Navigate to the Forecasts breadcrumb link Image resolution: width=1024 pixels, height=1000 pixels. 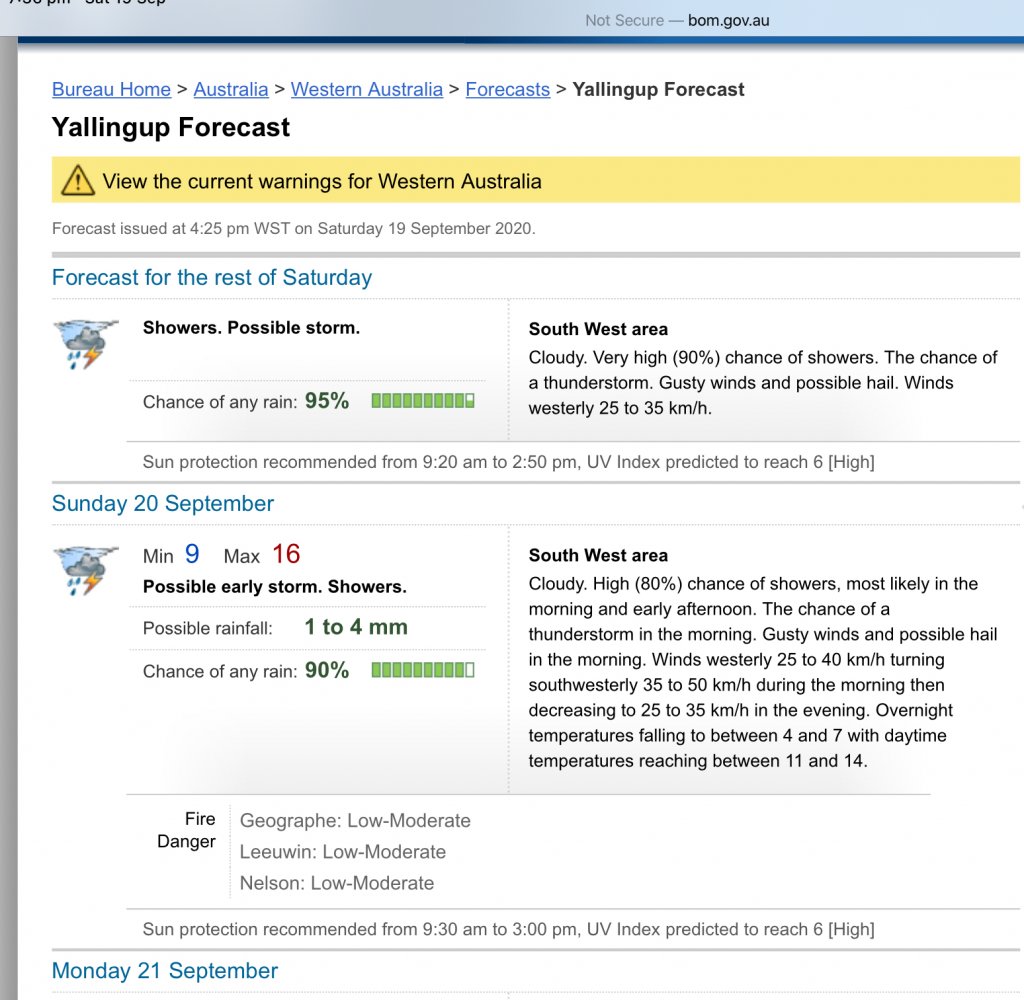click(x=507, y=89)
